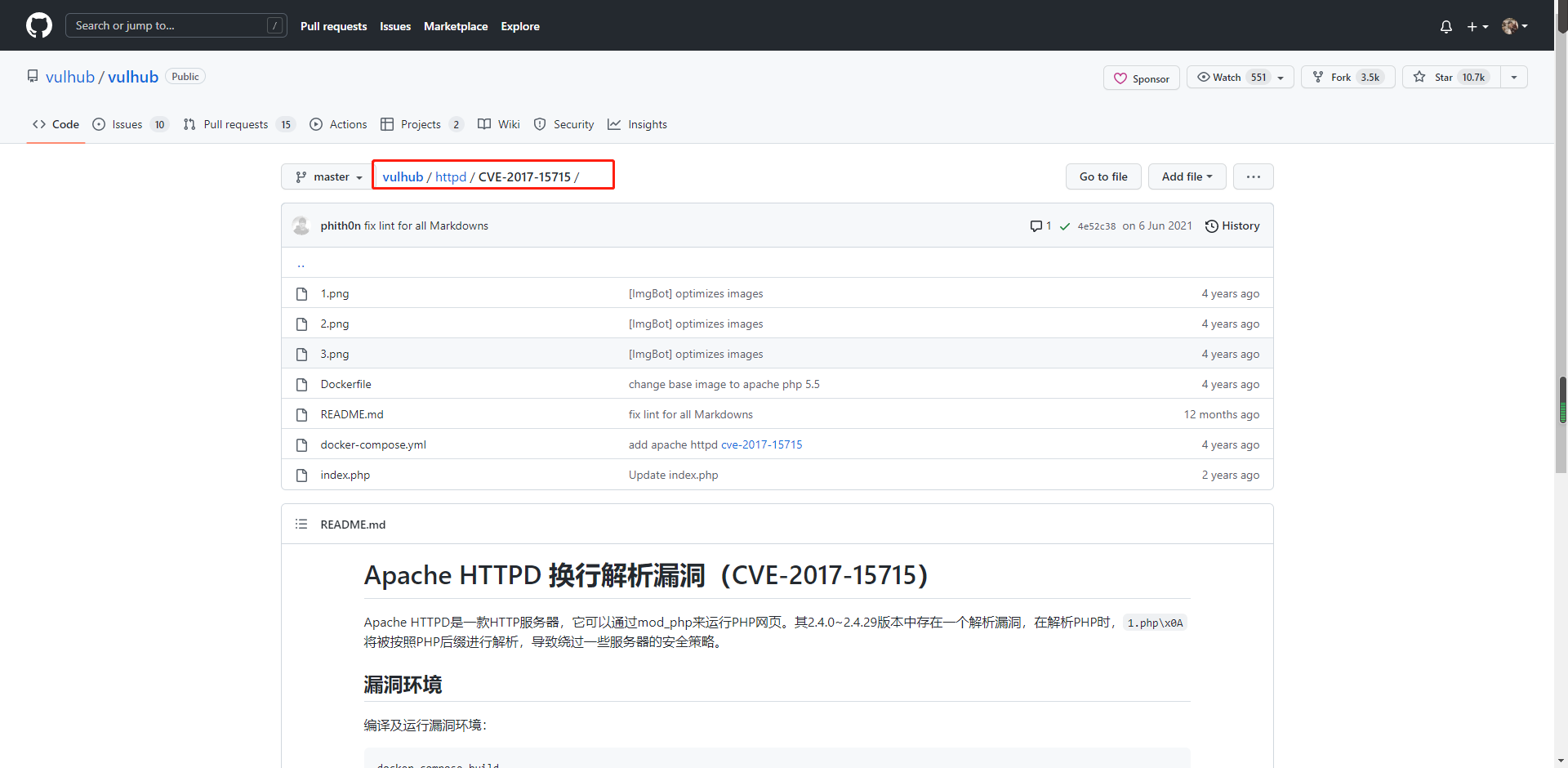Open the user avatar menu
The width and height of the screenshot is (1568, 768).
(x=1515, y=26)
